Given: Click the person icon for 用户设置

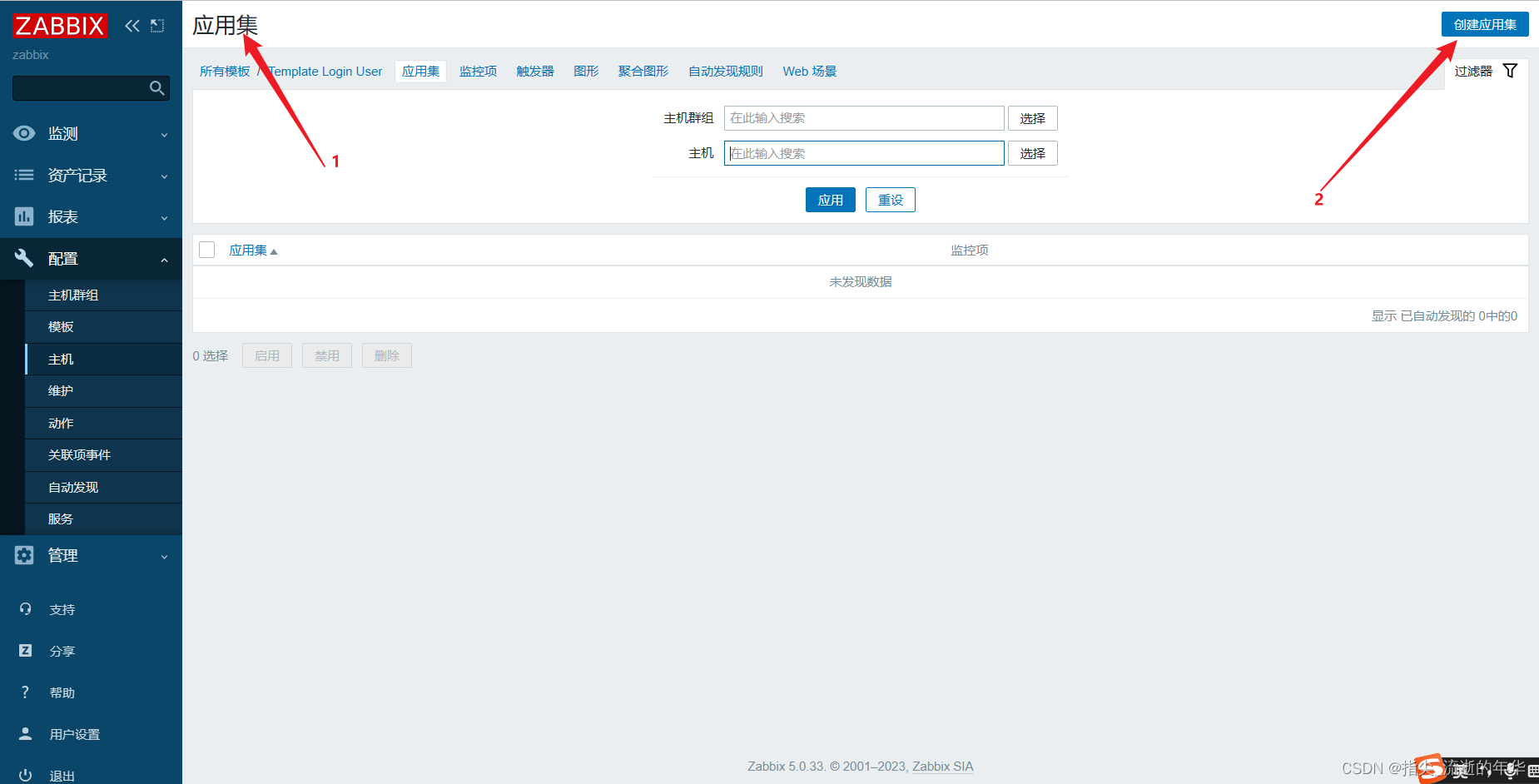Looking at the screenshot, I should coord(25,734).
